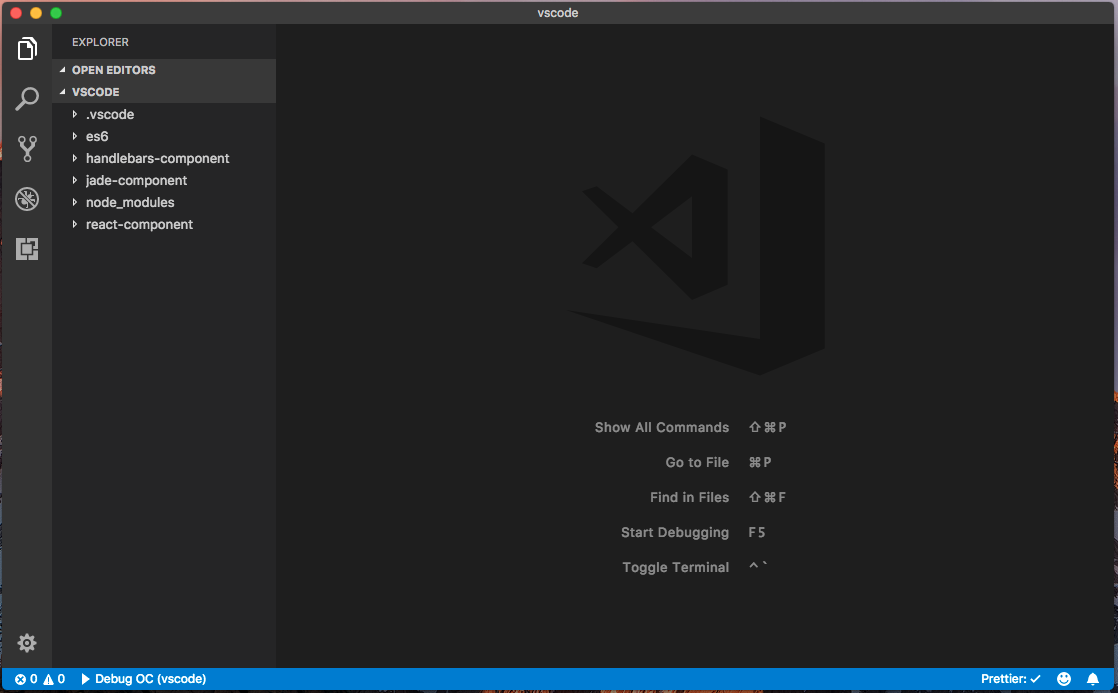Select the react-component folder name
This screenshot has width=1118, height=693.
[x=139, y=225]
